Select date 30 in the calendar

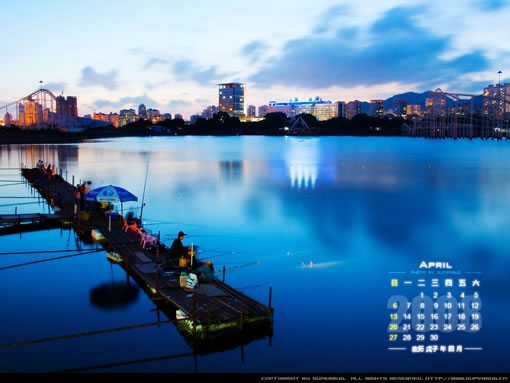coord(434,338)
